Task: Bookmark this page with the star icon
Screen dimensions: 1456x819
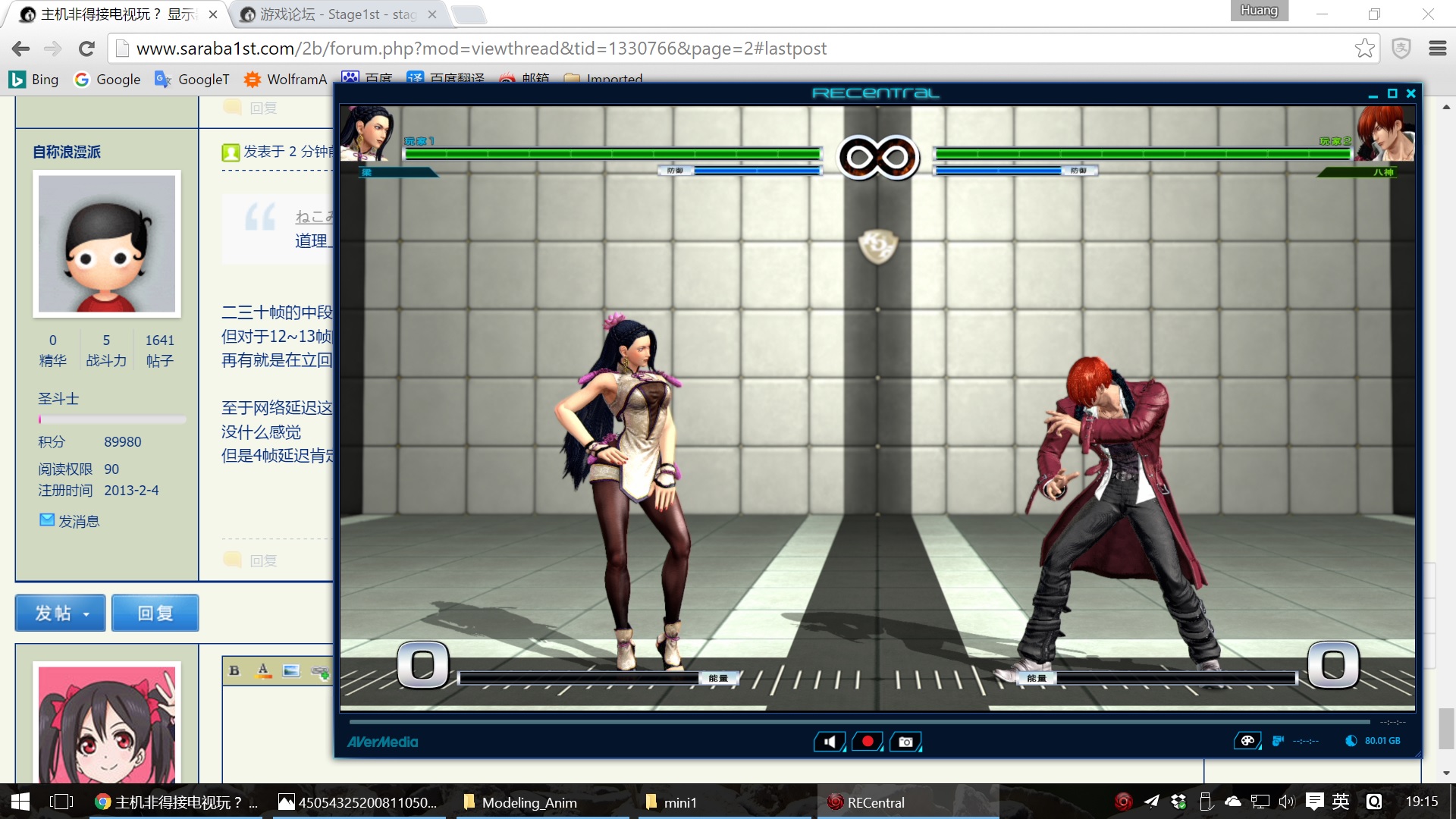Action: click(x=1364, y=49)
